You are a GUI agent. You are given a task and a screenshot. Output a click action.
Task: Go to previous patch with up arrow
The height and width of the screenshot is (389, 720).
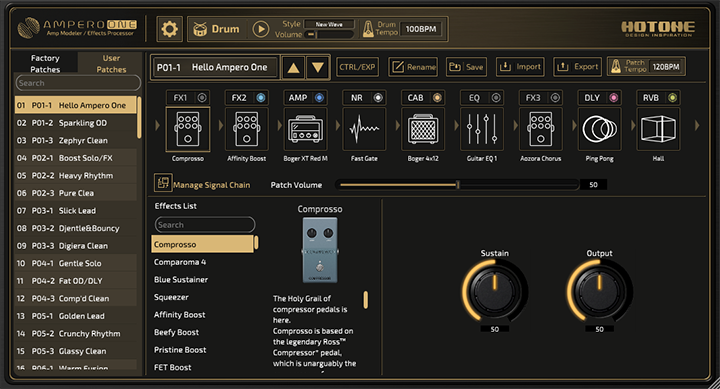pos(293,68)
